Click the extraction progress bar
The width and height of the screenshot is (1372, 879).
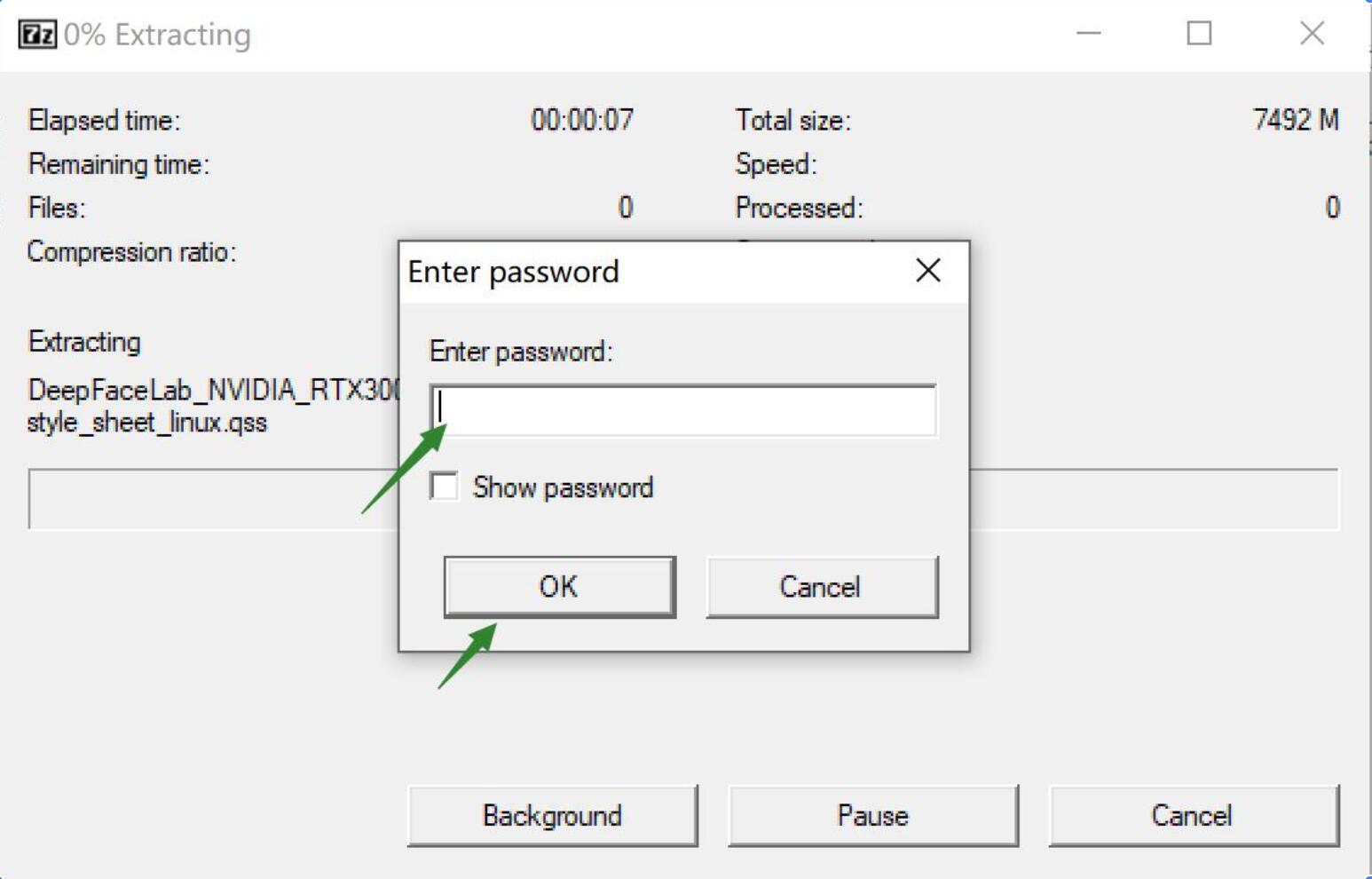click(683, 499)
